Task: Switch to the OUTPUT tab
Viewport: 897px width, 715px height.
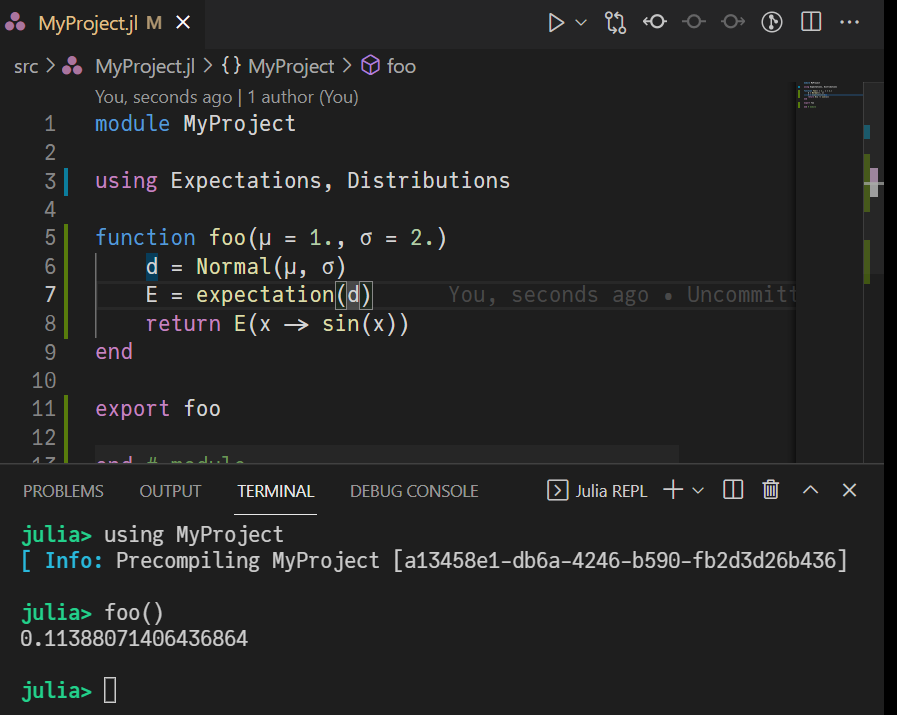Action: [x=170, y=491]
